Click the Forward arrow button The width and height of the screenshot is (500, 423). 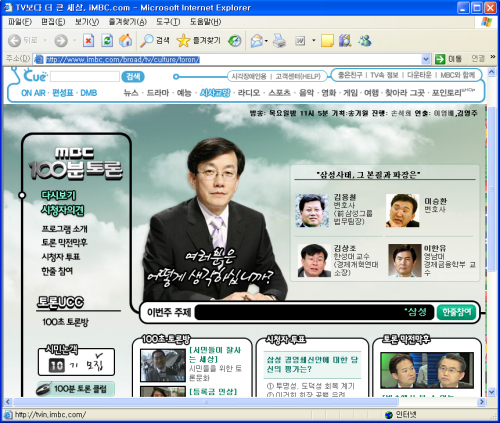coord(61,41)
